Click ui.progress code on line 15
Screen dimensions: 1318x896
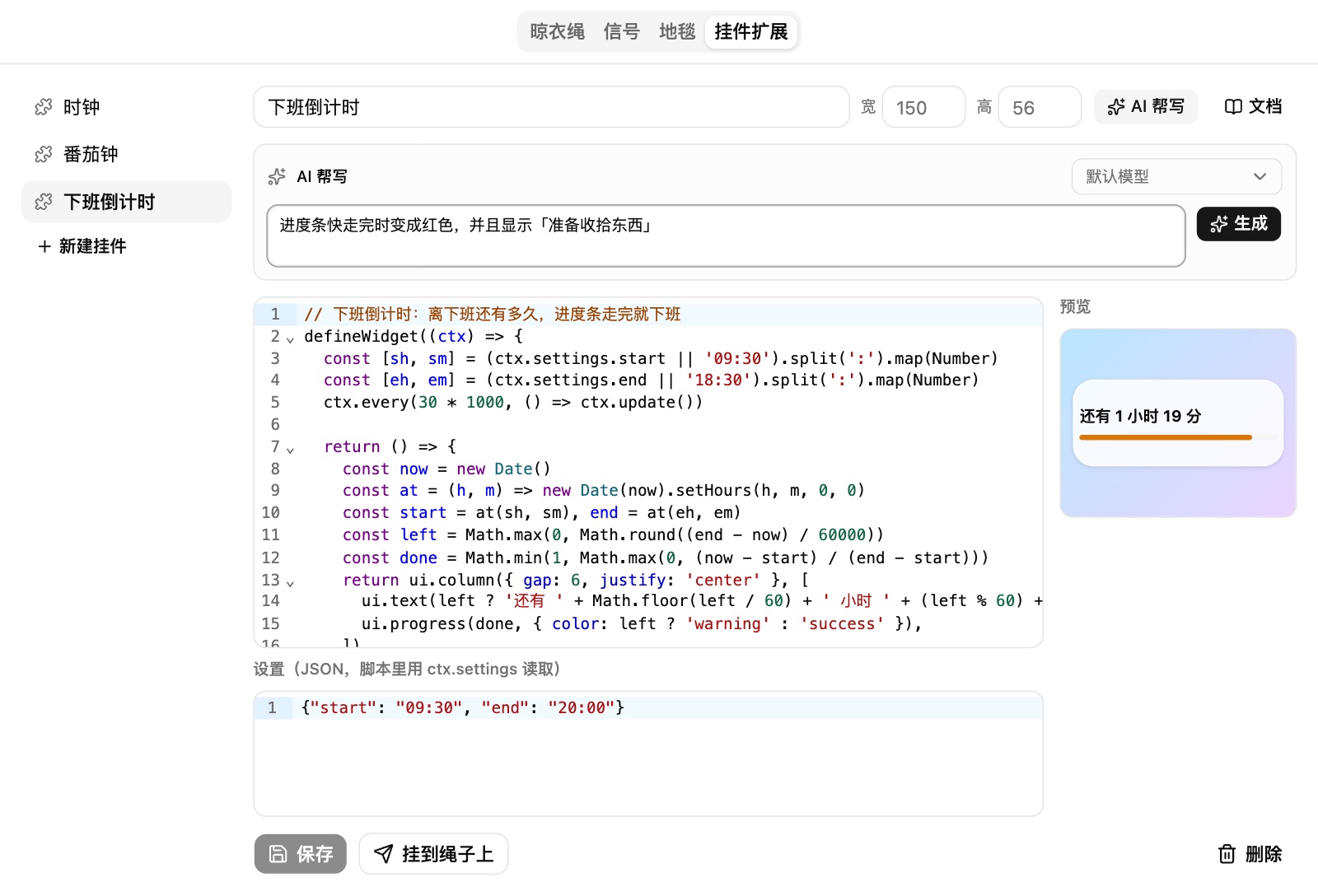point(642,624)
